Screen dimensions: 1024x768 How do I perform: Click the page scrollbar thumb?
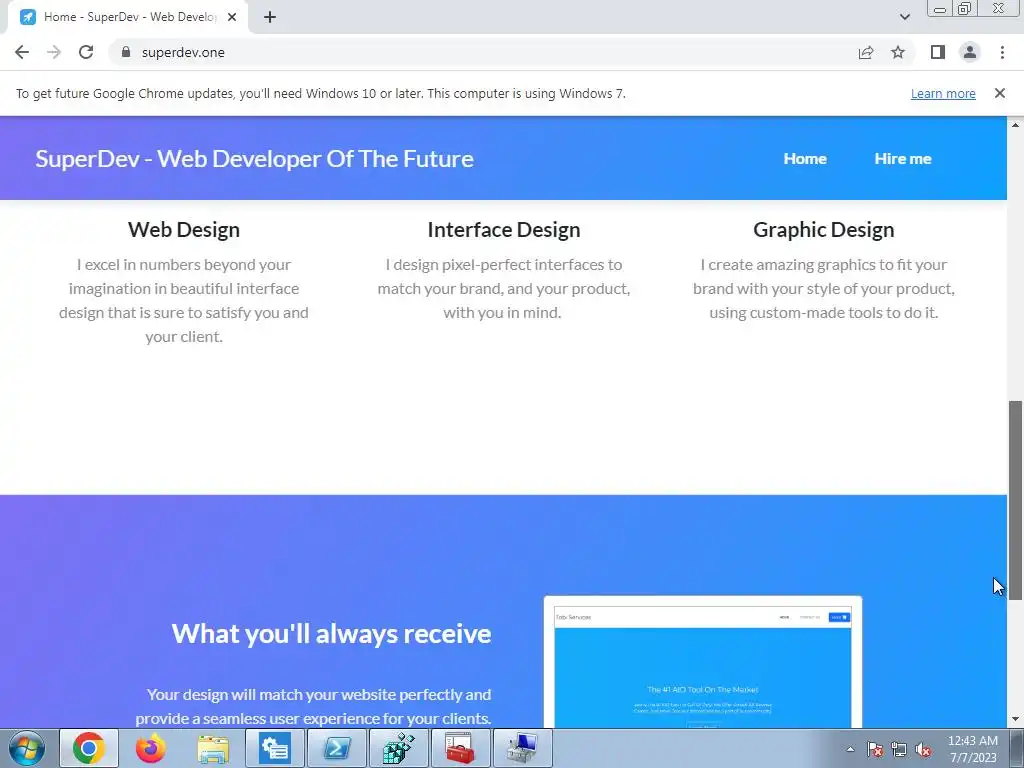pos(1016,500)
